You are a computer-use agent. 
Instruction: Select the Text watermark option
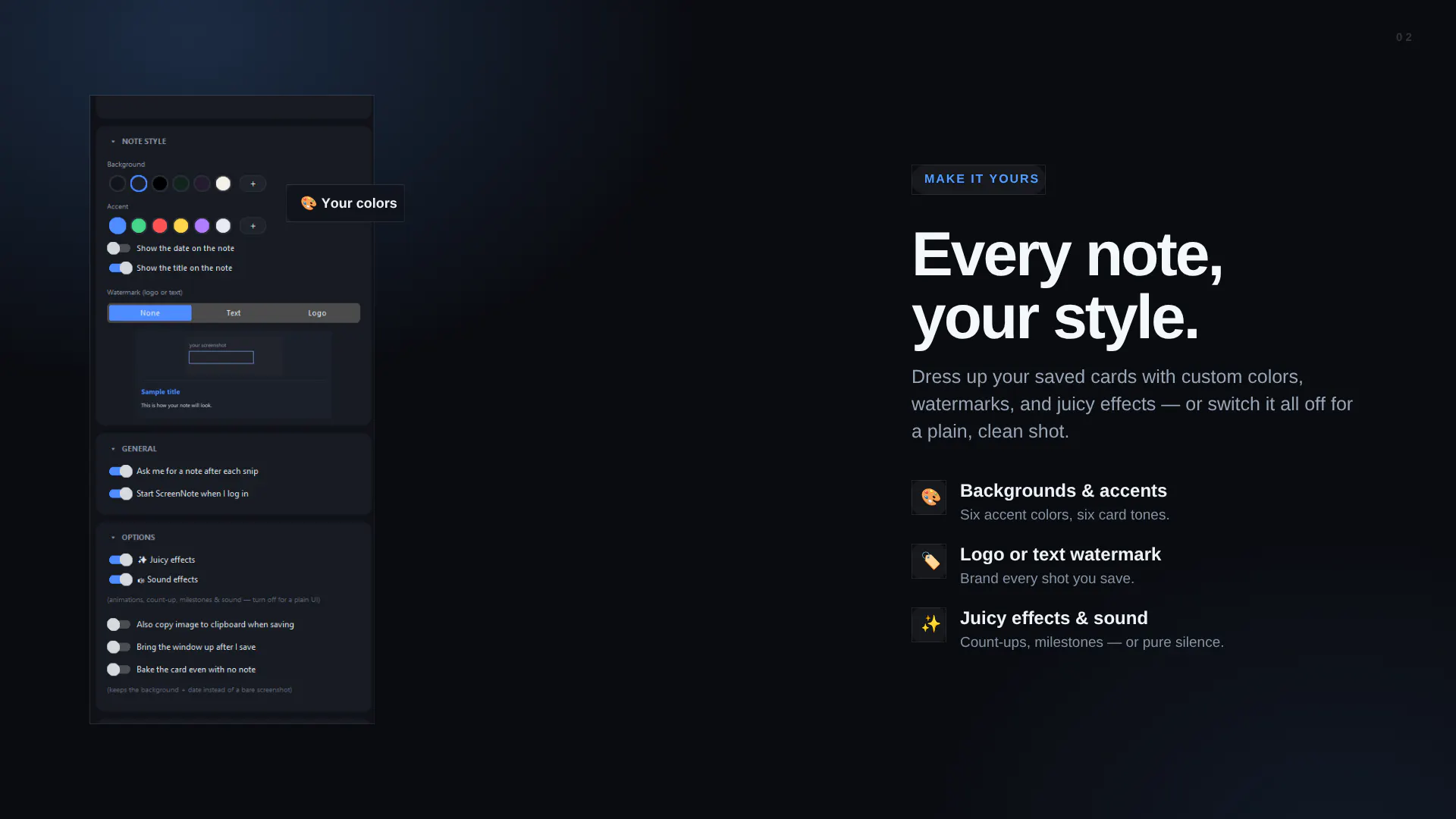[234, 313]
